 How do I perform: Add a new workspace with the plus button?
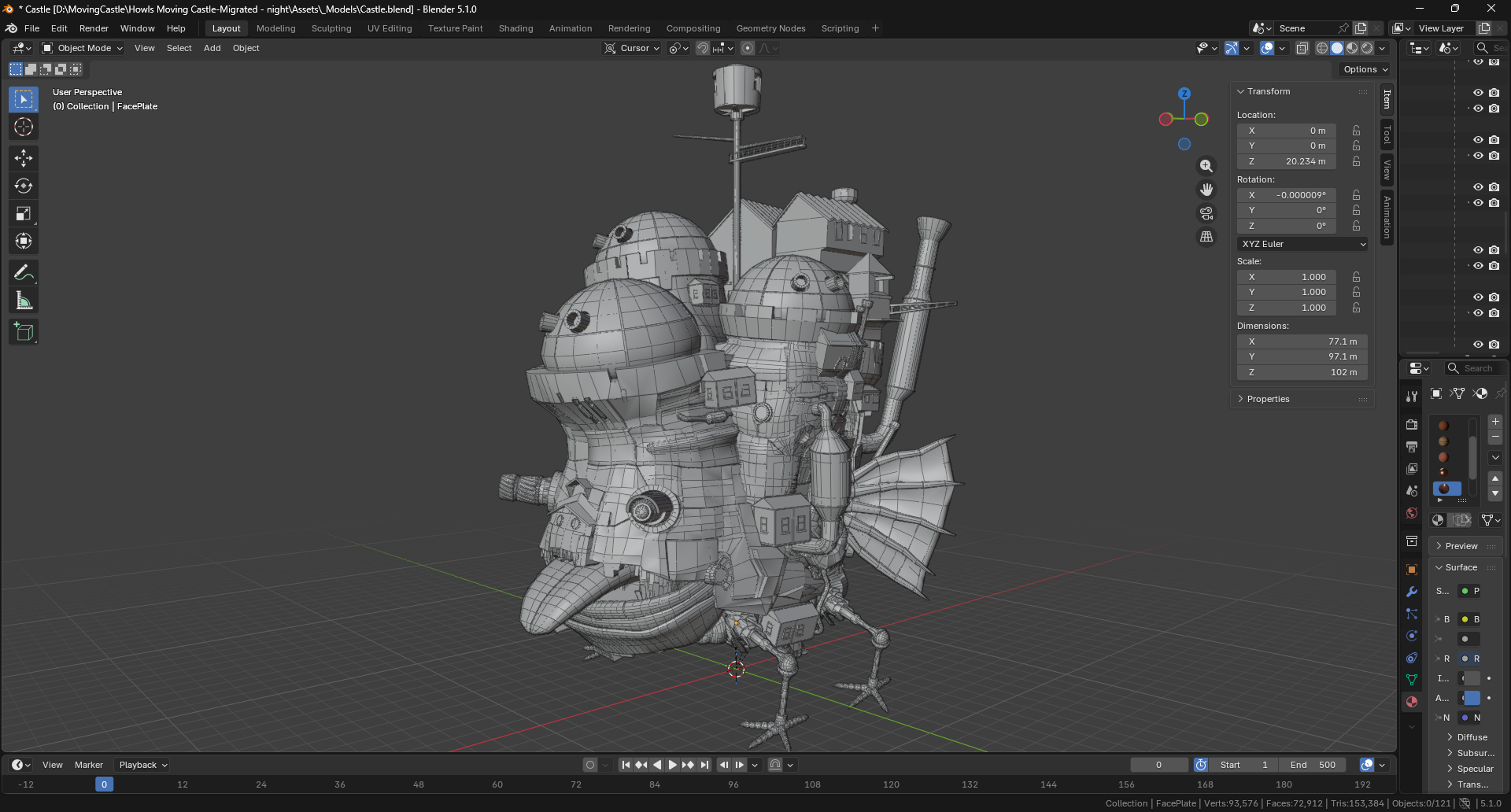click(875, 28)
